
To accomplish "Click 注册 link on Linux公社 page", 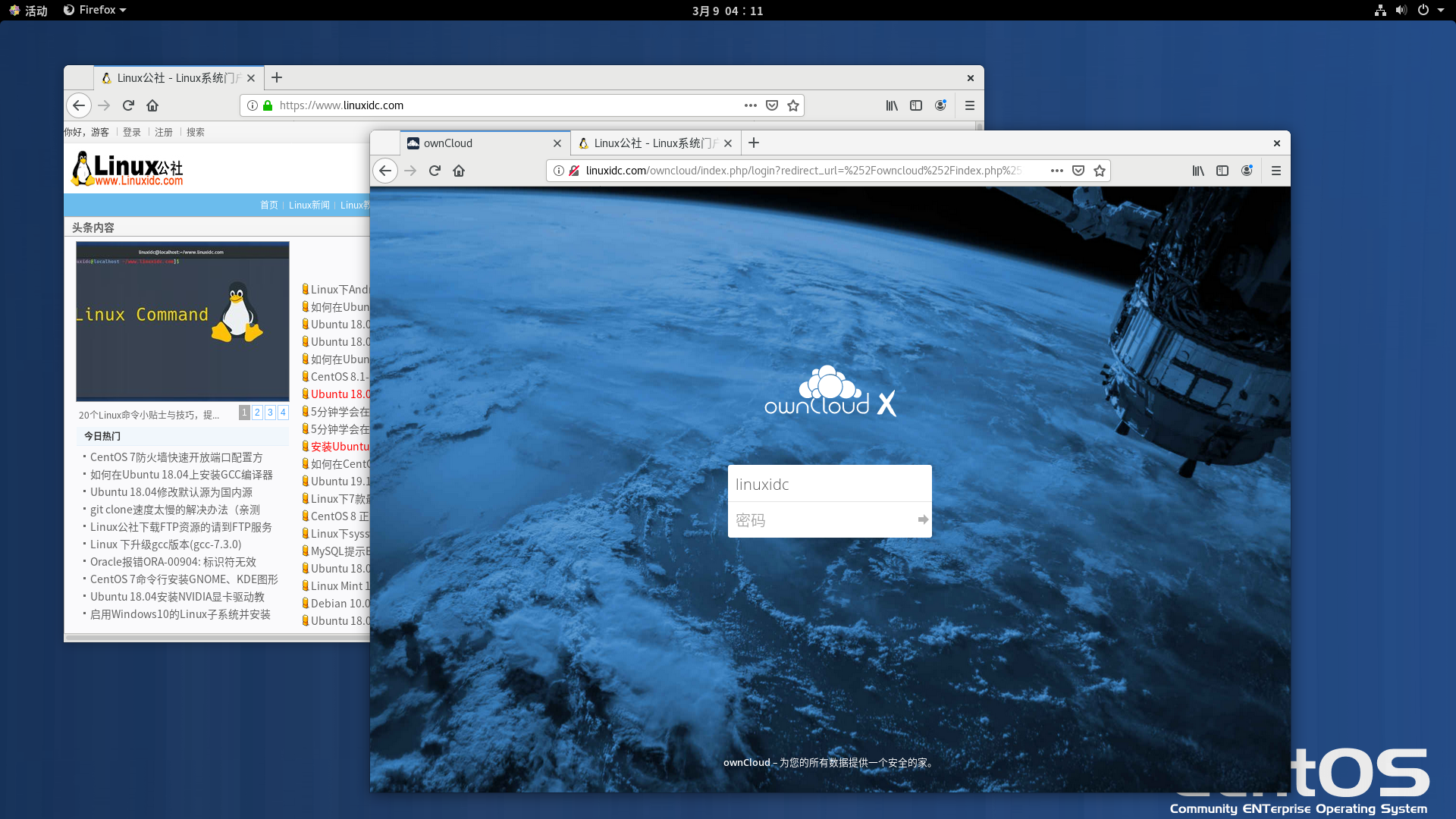I will [164, 132].
